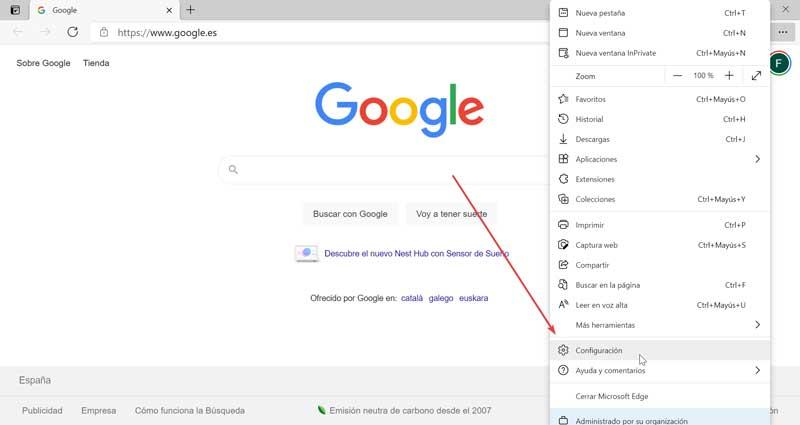Click the briefcase icon for Administrado por su organización
Viewport: 800px width, 425px height.
(563, 421)
